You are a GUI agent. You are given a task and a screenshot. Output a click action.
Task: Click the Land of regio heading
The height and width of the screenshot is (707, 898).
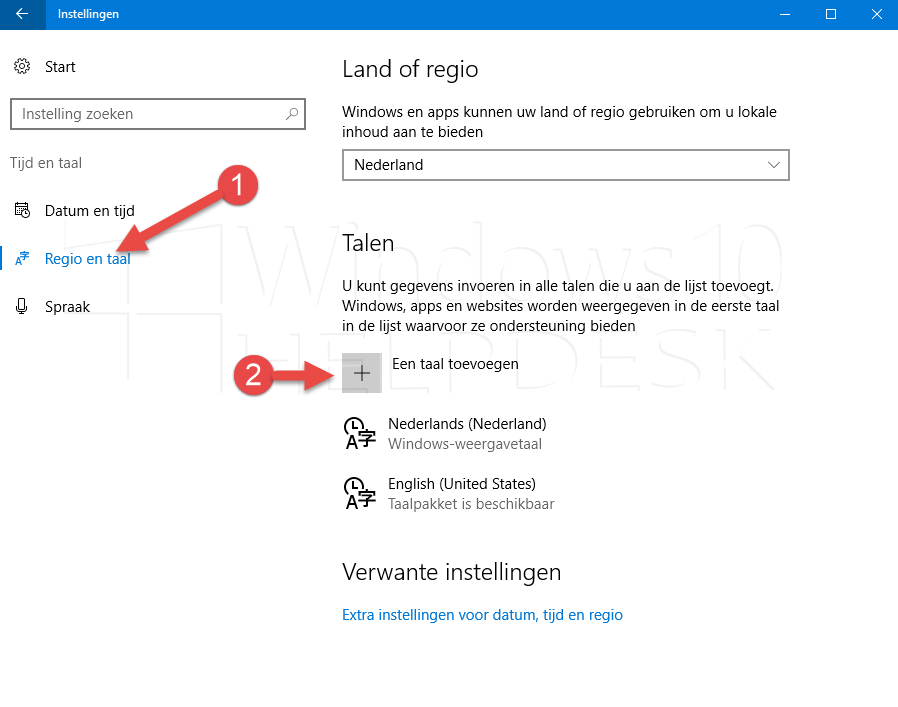410,69
